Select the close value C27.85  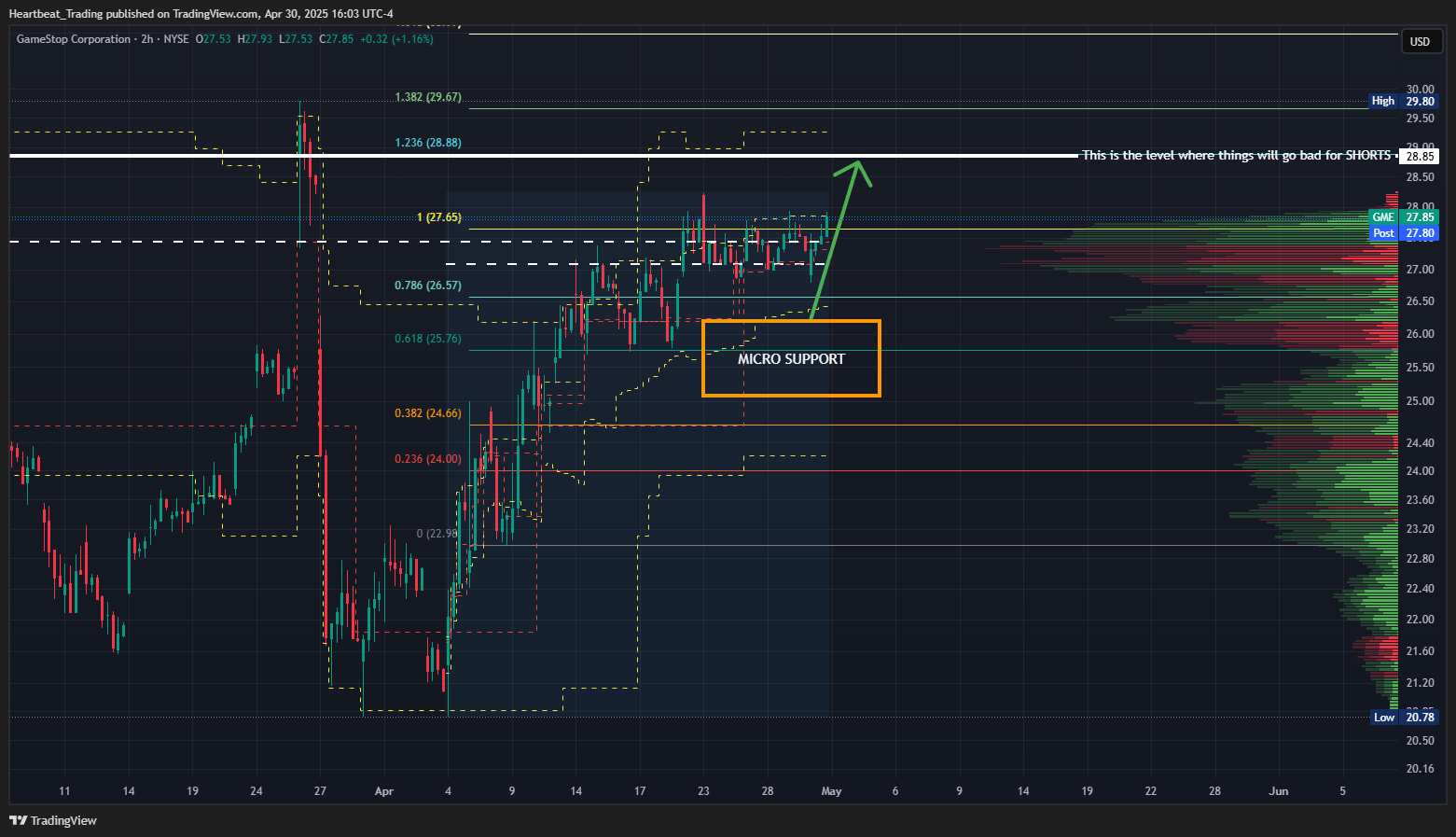coord(337,39)
